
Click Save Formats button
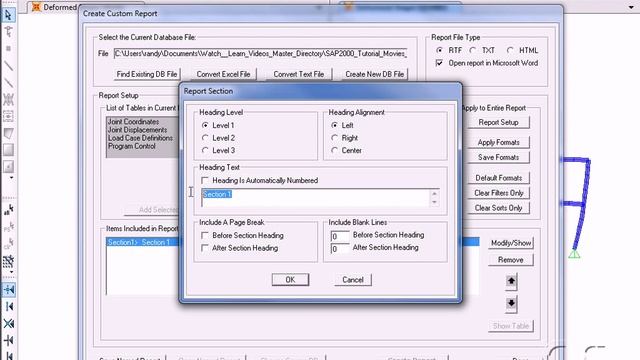click(498, 157)
